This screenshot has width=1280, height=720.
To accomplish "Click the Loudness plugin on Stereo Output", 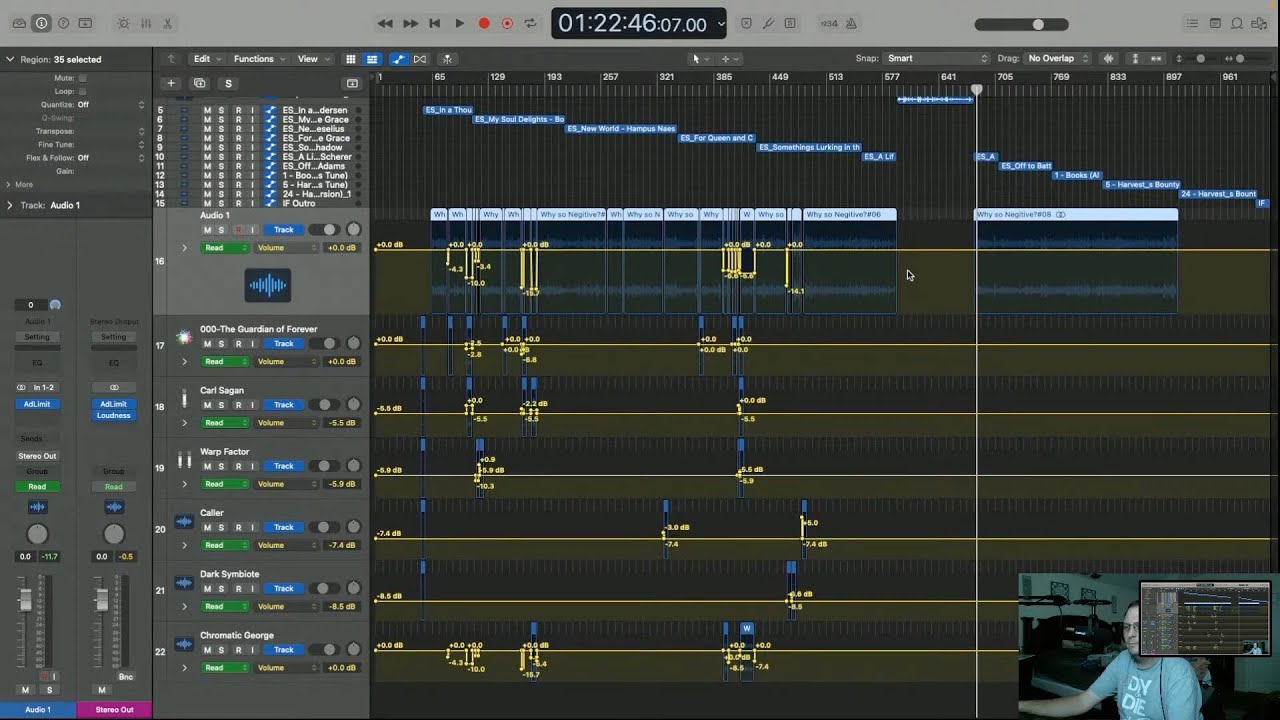I will (x=114, y=415).
